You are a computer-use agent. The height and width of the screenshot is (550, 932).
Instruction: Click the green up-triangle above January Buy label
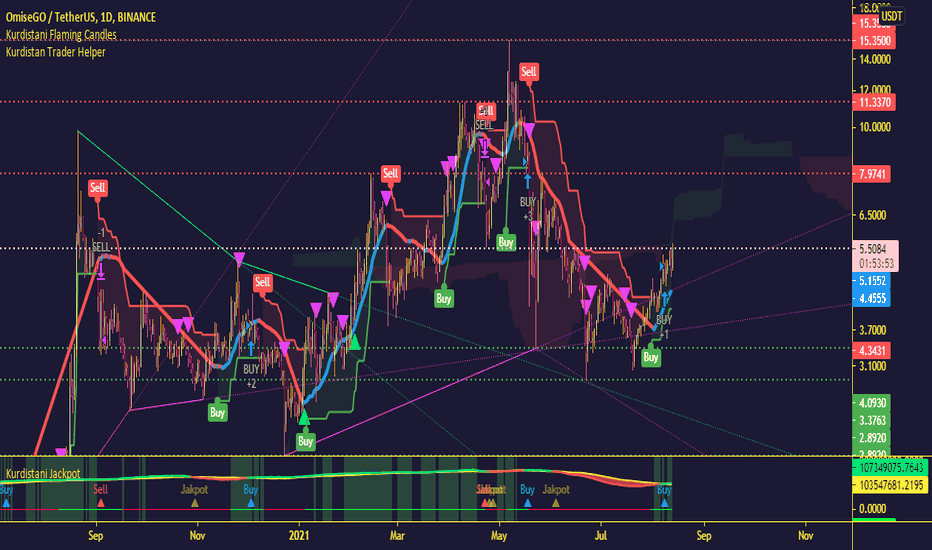click(304, 417)
